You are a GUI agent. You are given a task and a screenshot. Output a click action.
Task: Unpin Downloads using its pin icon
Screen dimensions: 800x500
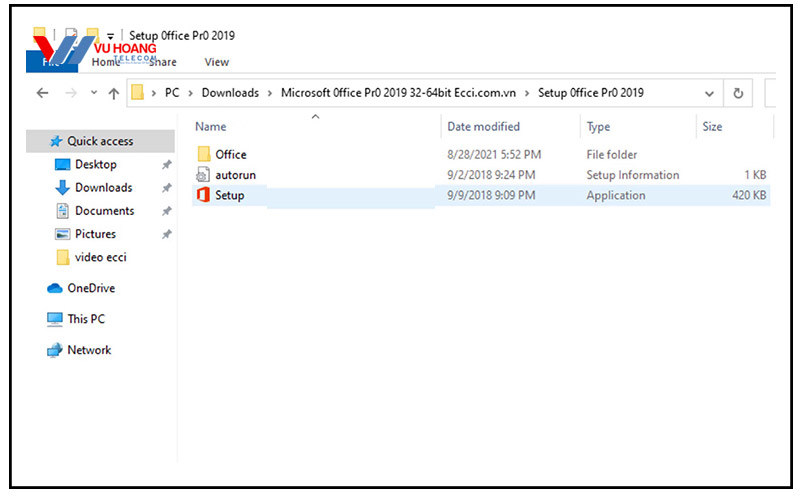(x=166, y=188)
